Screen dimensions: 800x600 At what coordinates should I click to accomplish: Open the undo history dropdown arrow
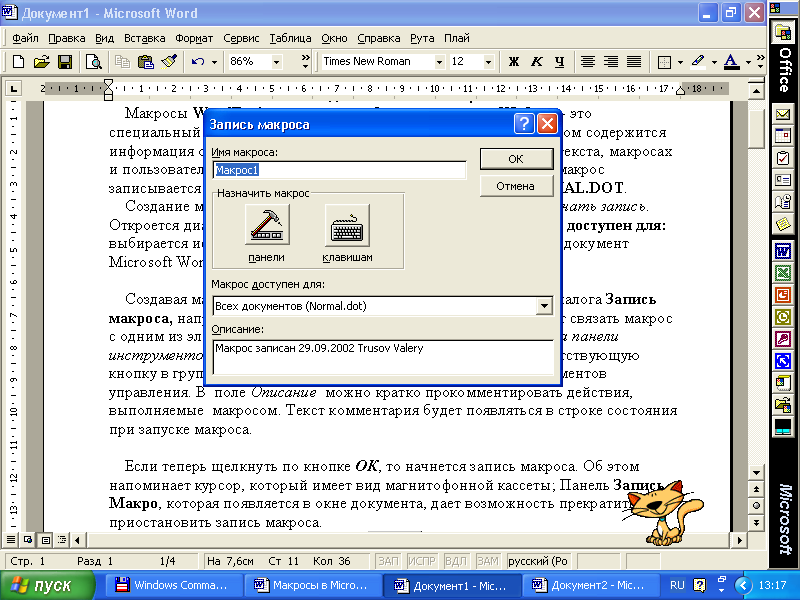(214, 62)
